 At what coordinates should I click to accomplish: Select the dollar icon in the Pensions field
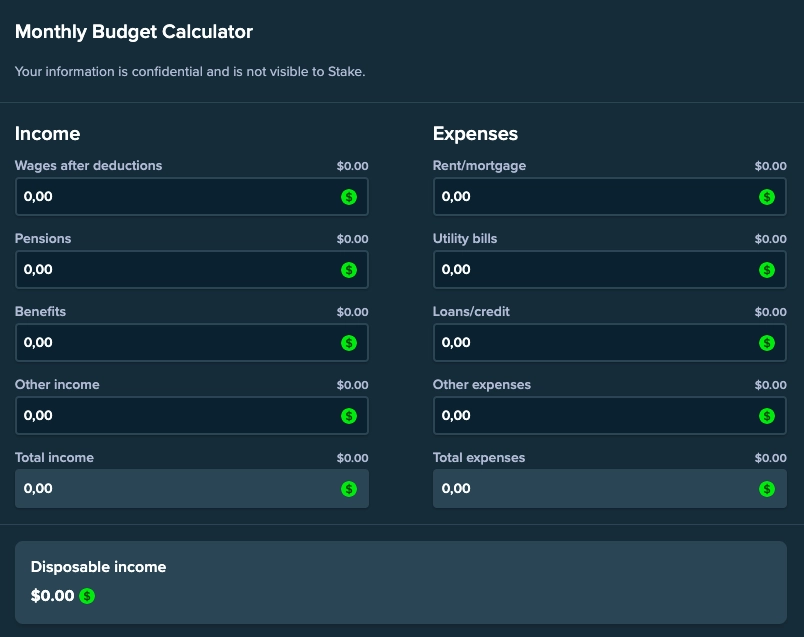point(348,269)
